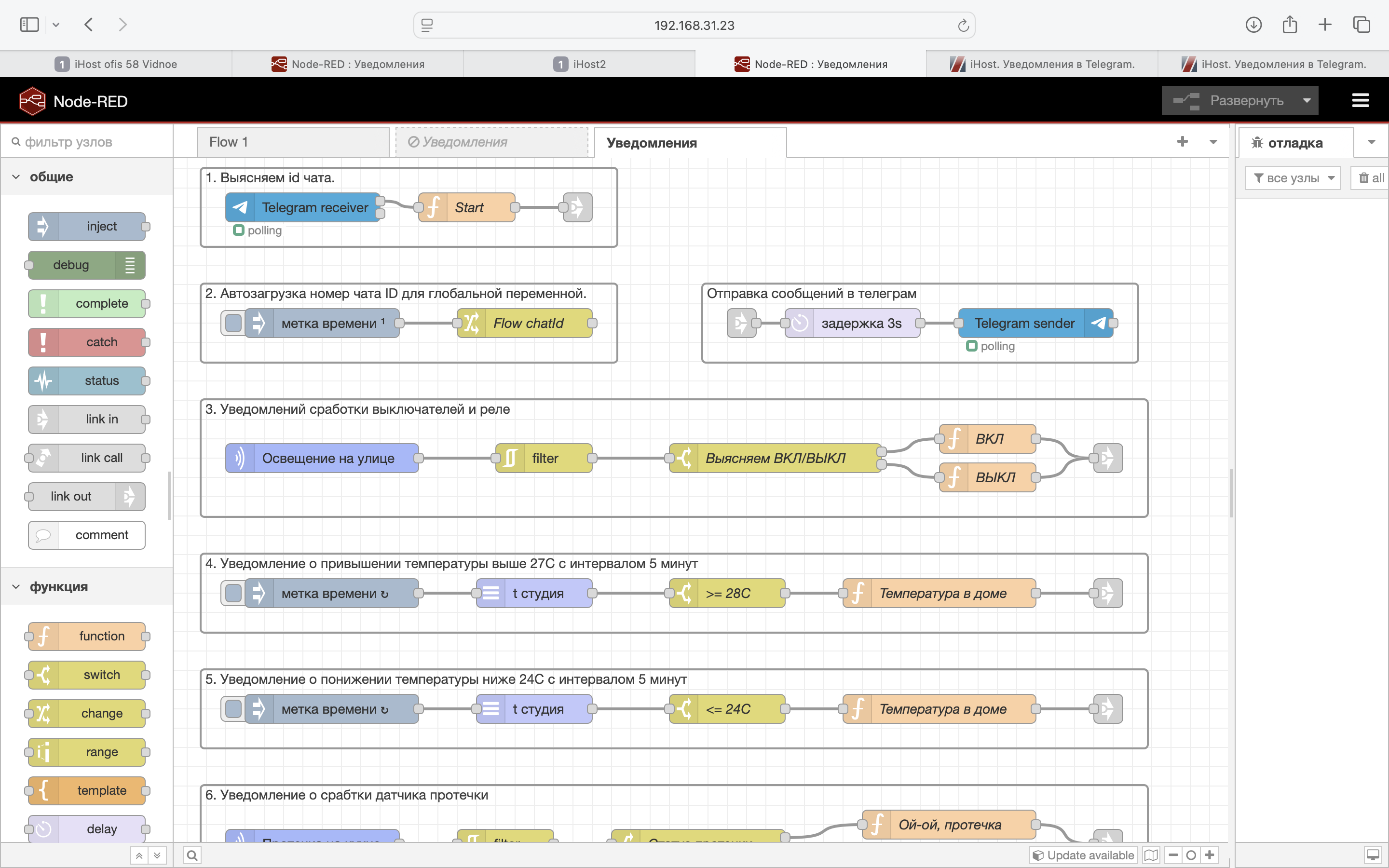Open the hamburger main menu
Viewport: 1389px width, 868px height.
point(1360,100)
